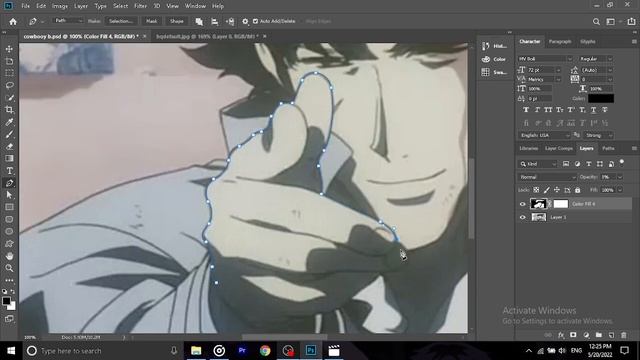Toggle Auto Add/Delete checkbox
This screenshot has width=640, height=360.
pyautogui.click(x=256, y=21)
